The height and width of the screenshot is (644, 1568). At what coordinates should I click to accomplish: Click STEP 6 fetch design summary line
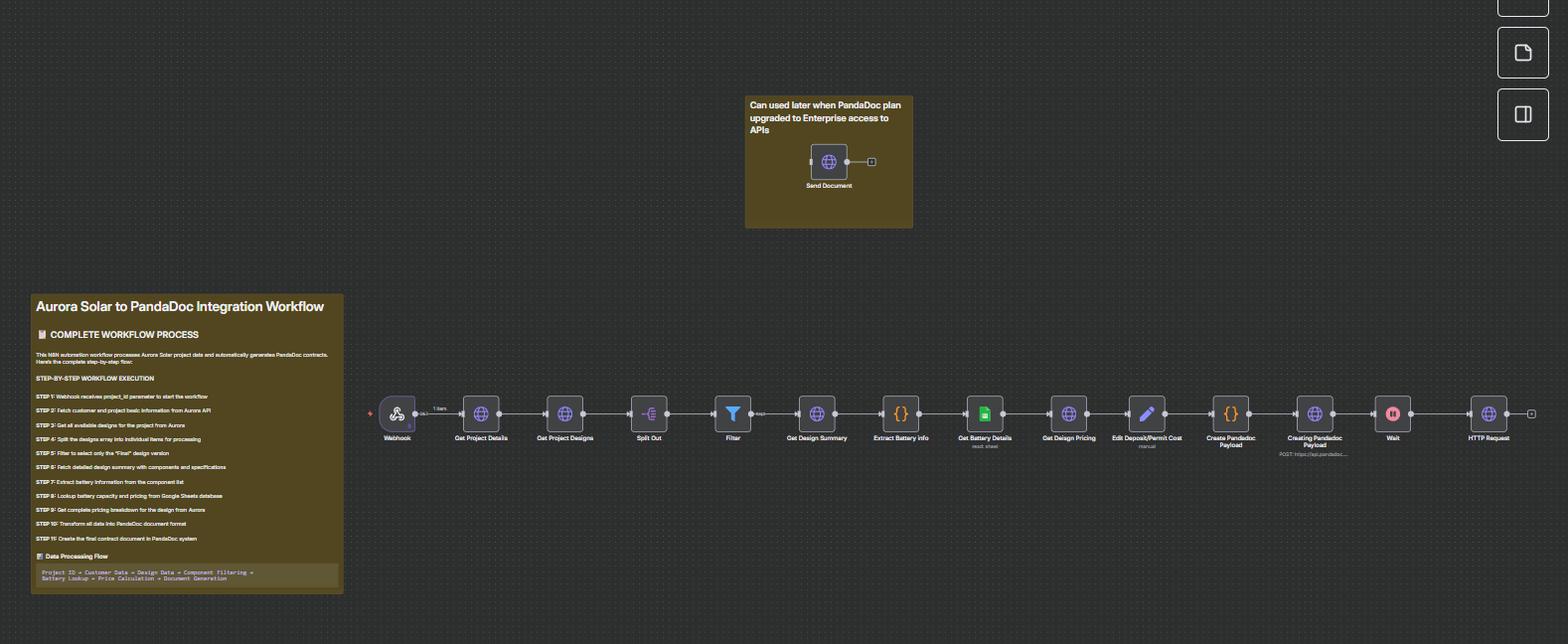pos(131,467)
